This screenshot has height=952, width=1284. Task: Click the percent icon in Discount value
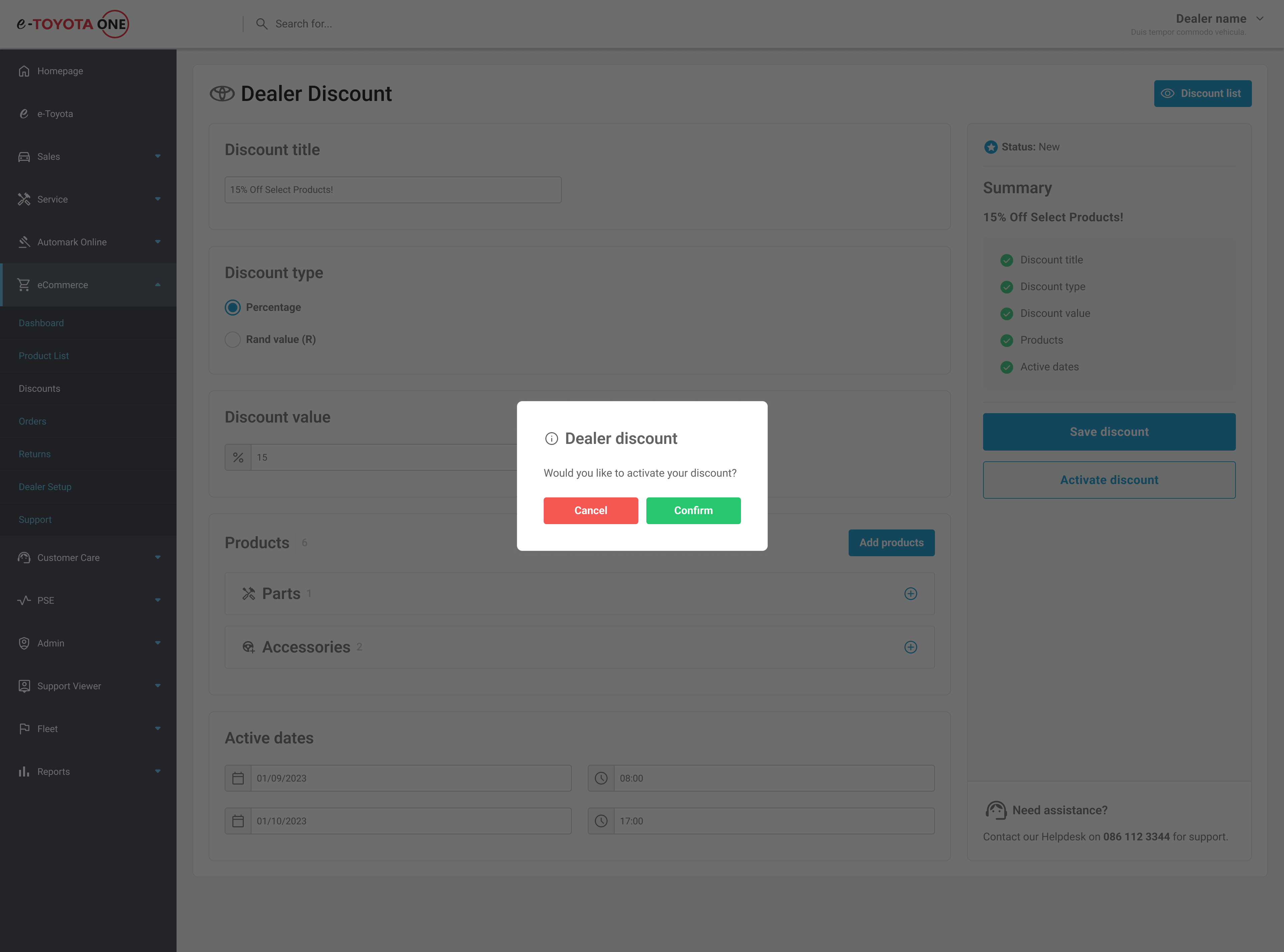238,458
